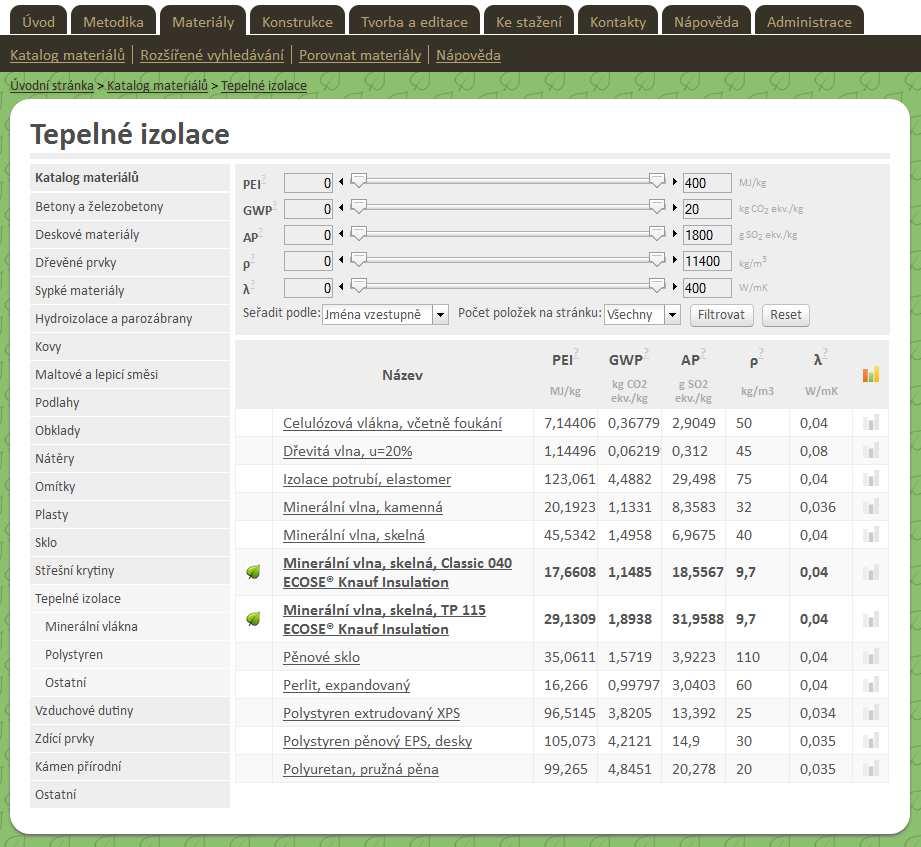Click compare icon for Polystyren pěnový EPS row

click(870, 741)
